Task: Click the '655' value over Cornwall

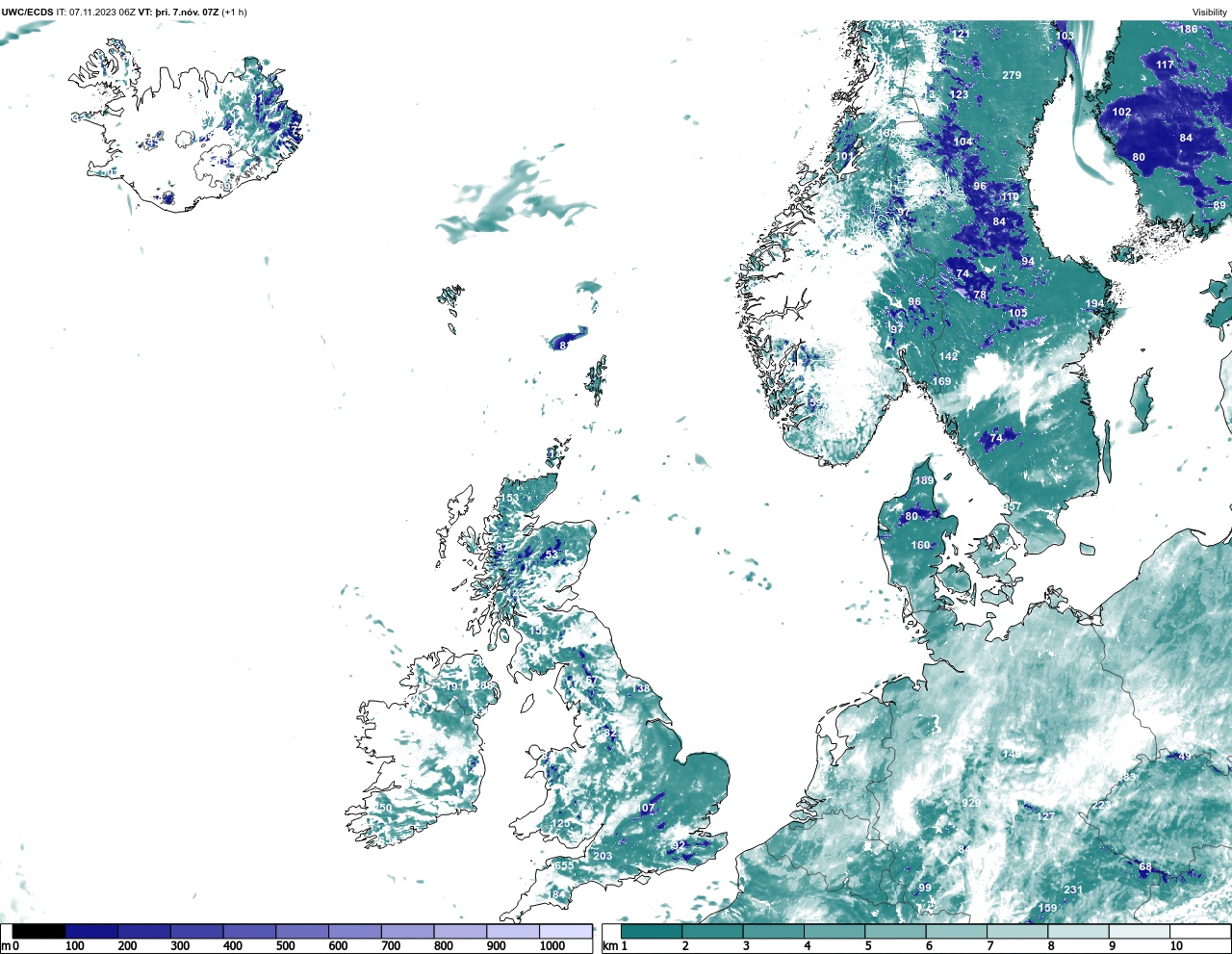Action: (563, 865)
